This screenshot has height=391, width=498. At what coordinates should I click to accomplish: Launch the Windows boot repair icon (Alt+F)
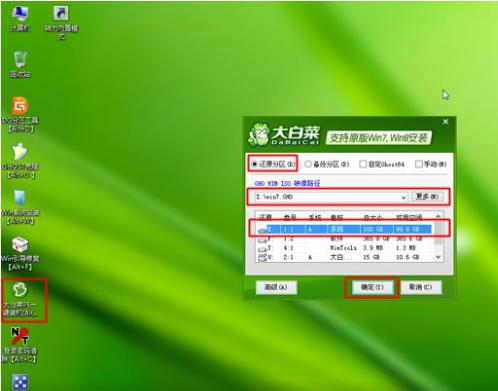(x=20, y=253)
